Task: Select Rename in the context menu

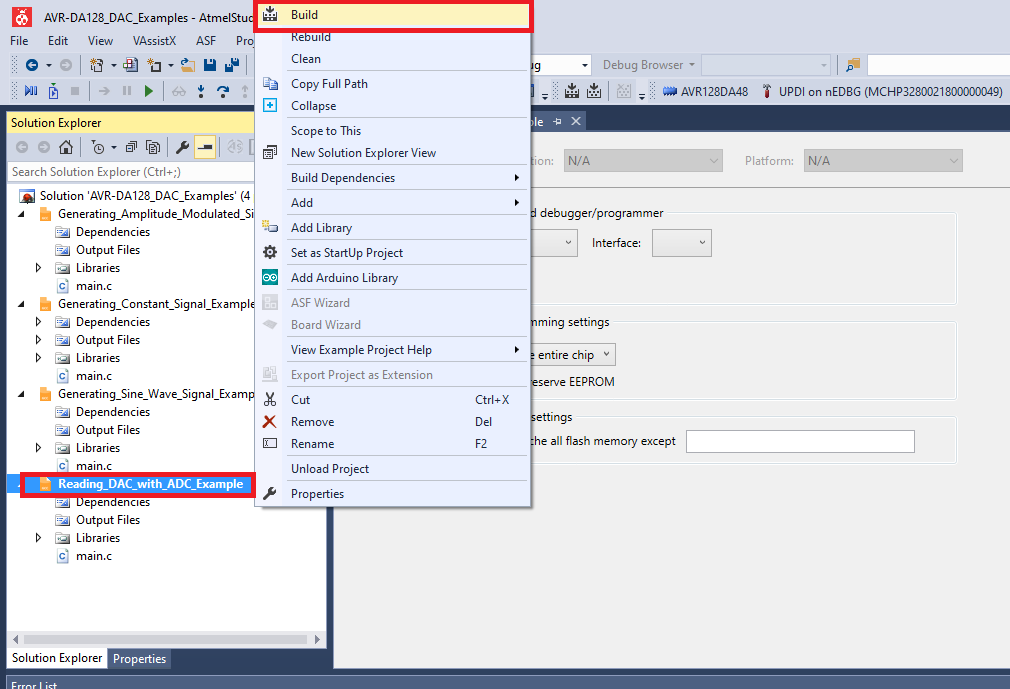Action: coord(393,444)
